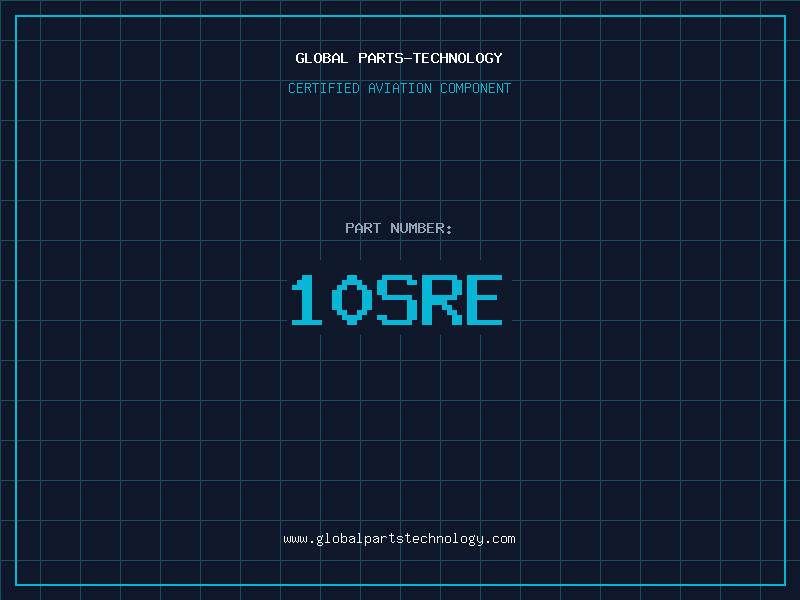Image resolution: width=800 pixels, height=600 pixels.
Task: Click the .com ending of the website URL
Action: (x=500, y=539)
